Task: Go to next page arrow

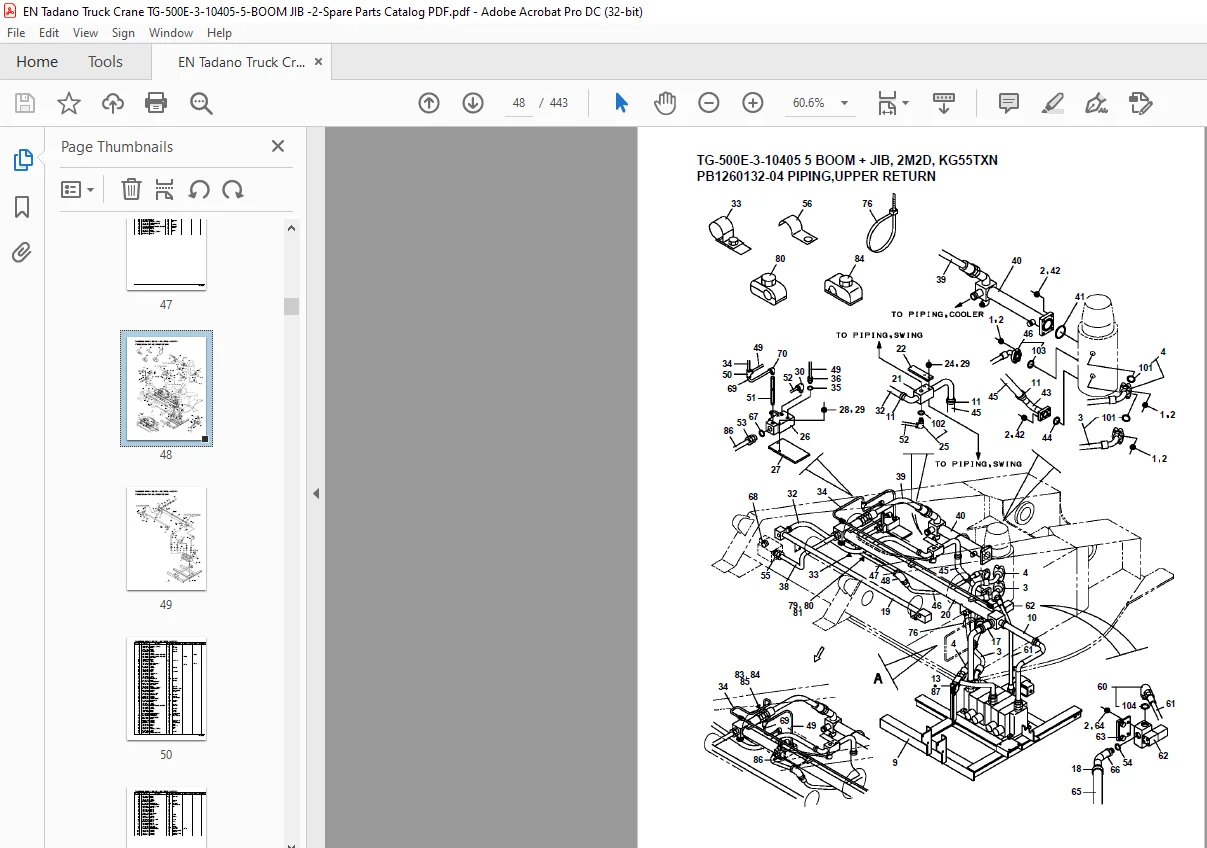Action: pyautogui.click(x=473, y=103)
